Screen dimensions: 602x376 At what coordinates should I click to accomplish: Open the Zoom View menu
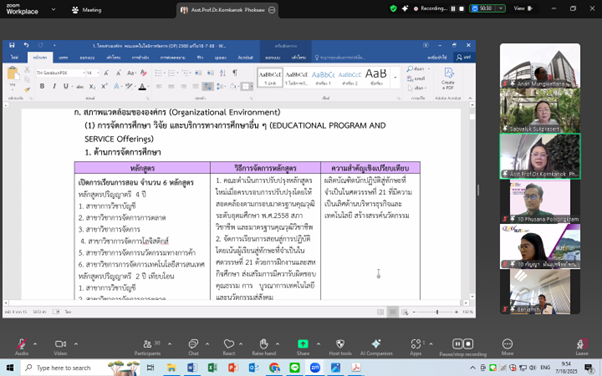523,8
